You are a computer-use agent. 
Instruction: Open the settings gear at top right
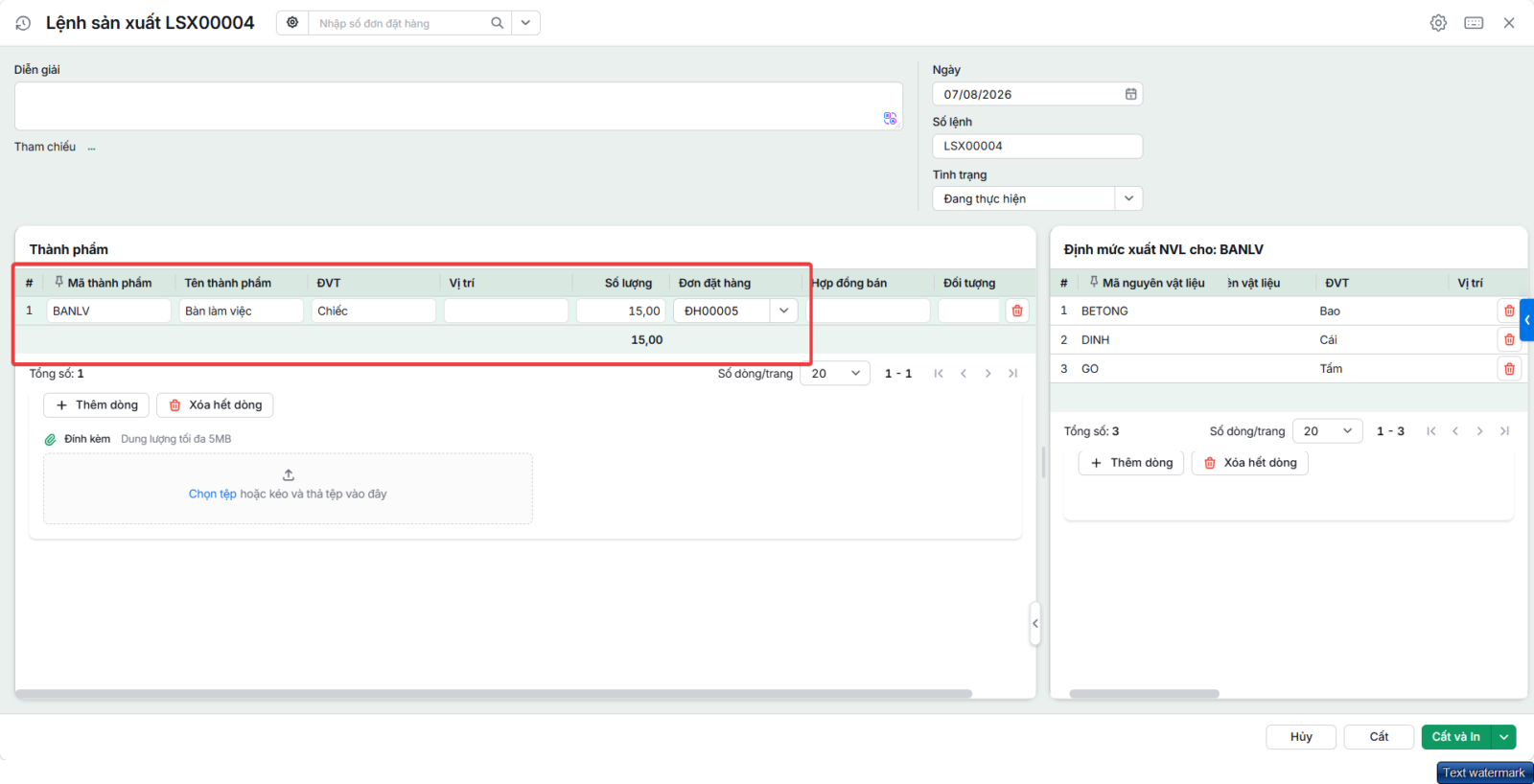coord(1438,23)
